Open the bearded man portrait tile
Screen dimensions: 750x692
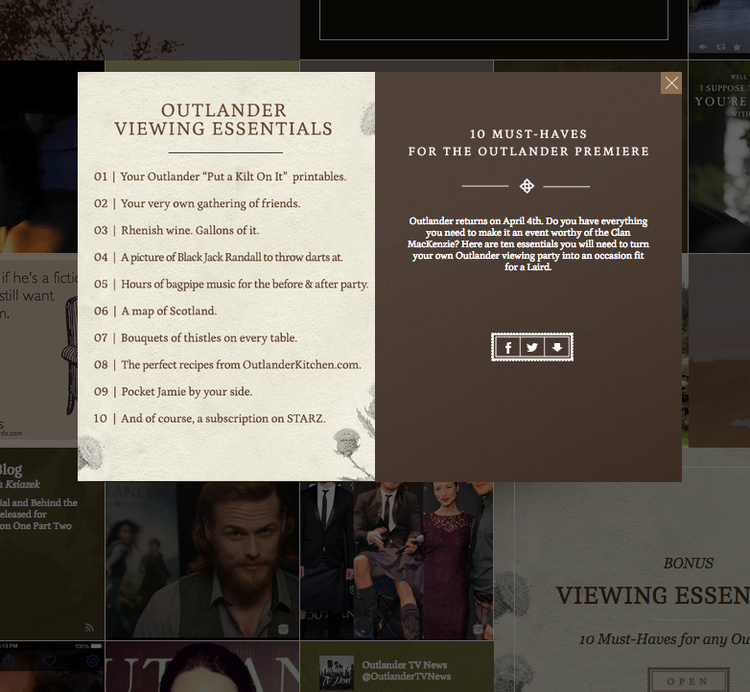[x=202, y=560]
